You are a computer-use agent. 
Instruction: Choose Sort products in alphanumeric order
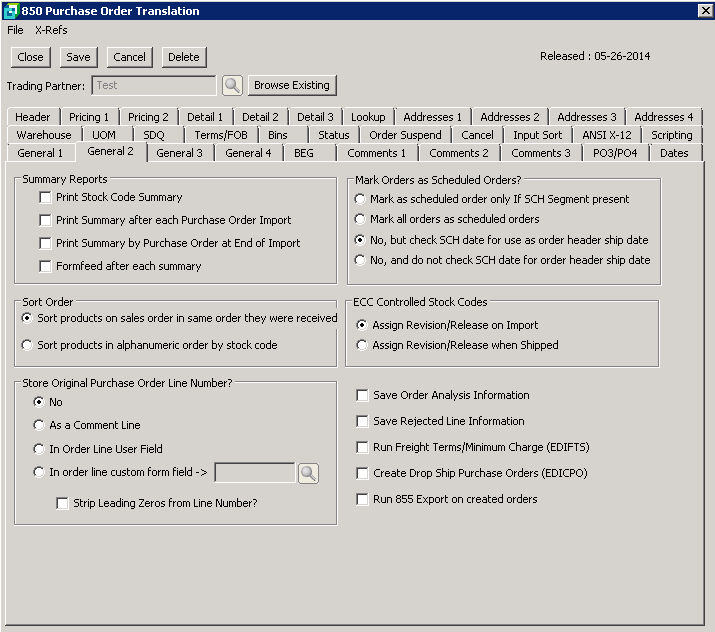(27, 346)
